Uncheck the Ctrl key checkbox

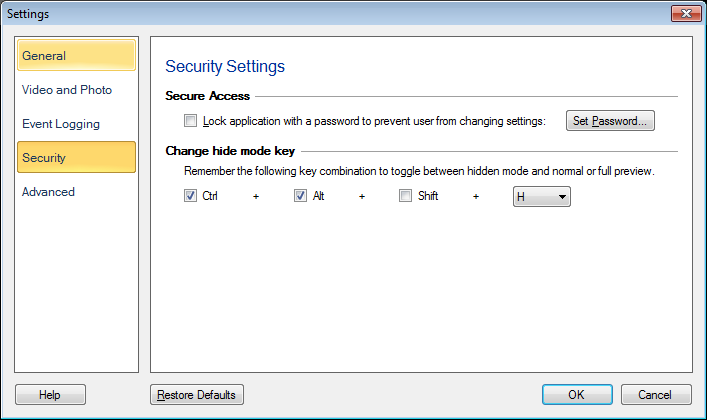click(x=191, y=197)
